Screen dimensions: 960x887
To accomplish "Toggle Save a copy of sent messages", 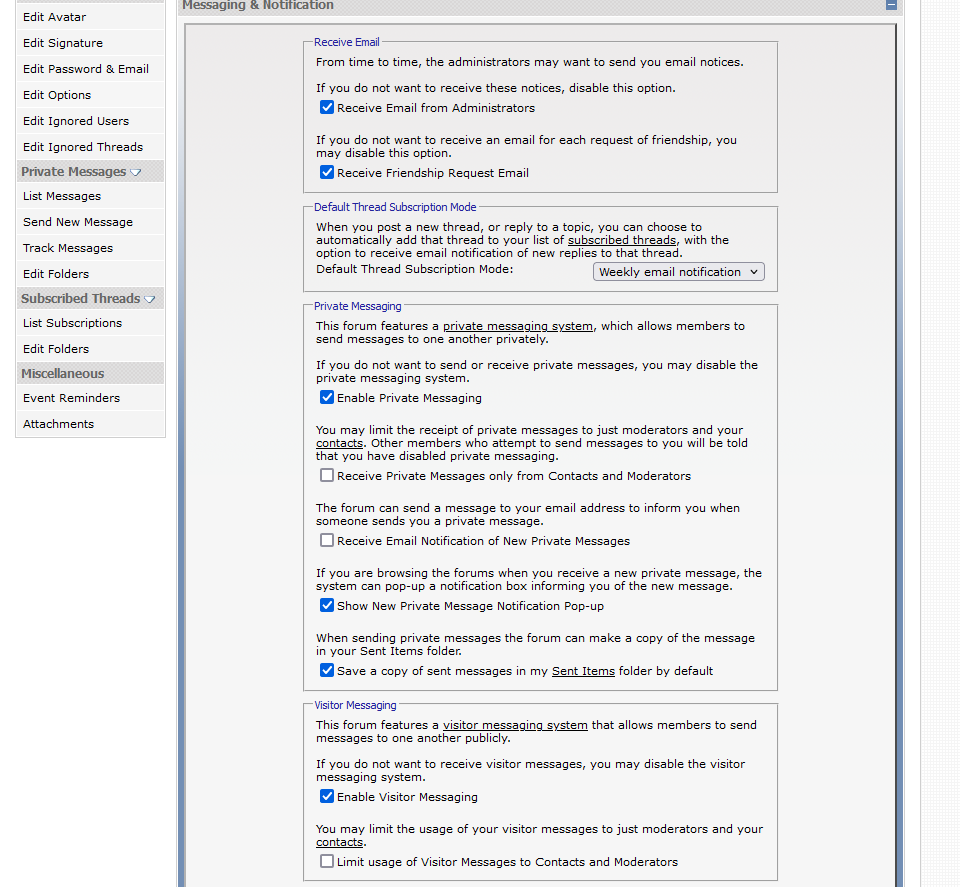I will pos(327,671).
